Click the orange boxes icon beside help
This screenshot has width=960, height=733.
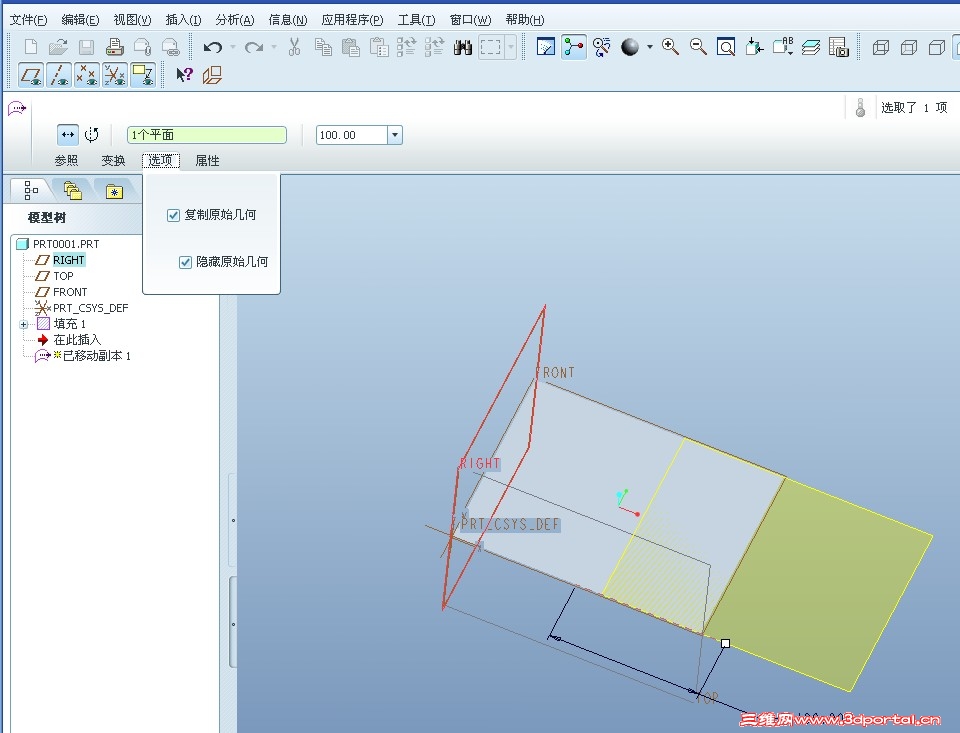pyautogui.click(x=212, y=75)
